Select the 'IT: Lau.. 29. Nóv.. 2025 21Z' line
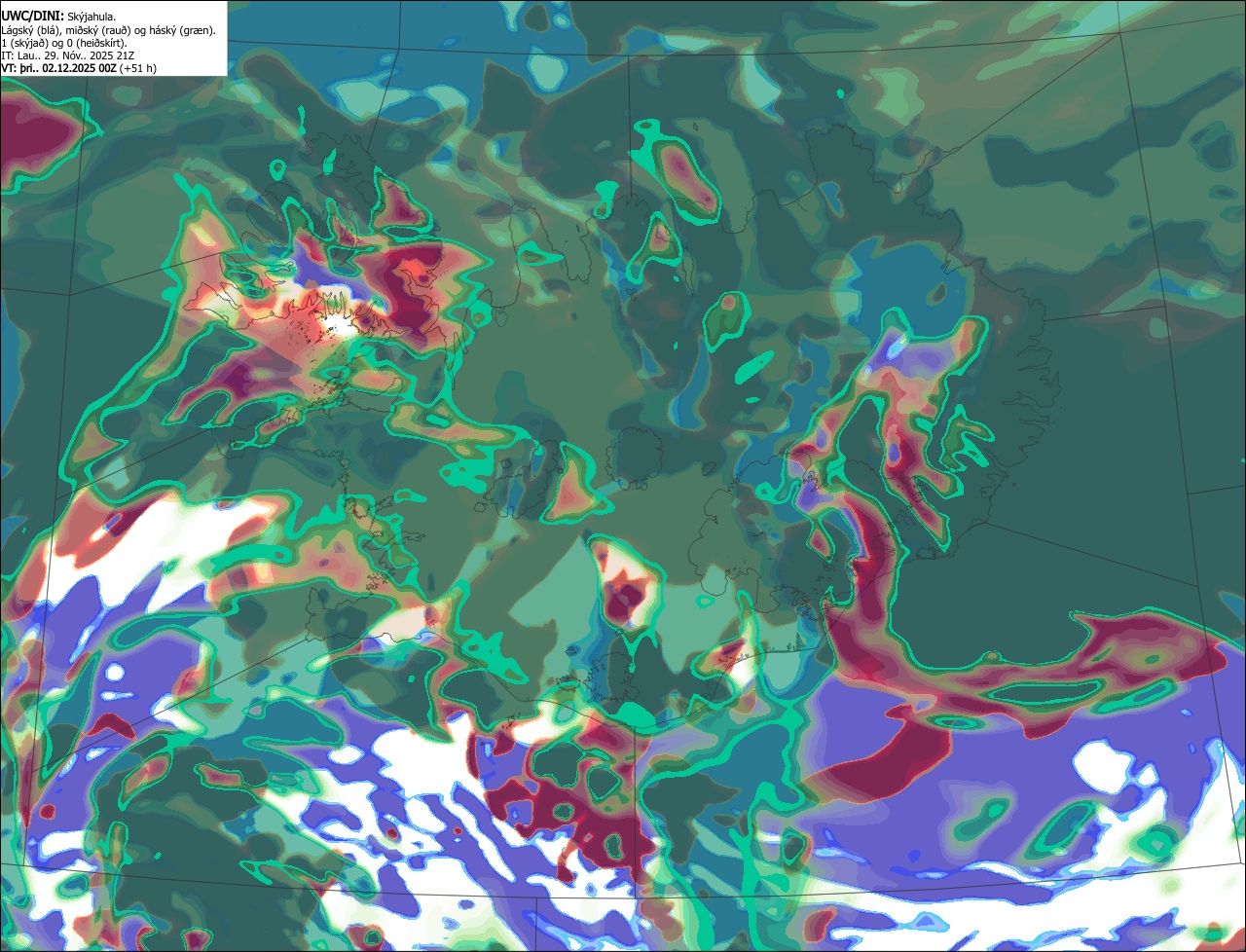The image size is (1246, 952). tap(66, 55)
